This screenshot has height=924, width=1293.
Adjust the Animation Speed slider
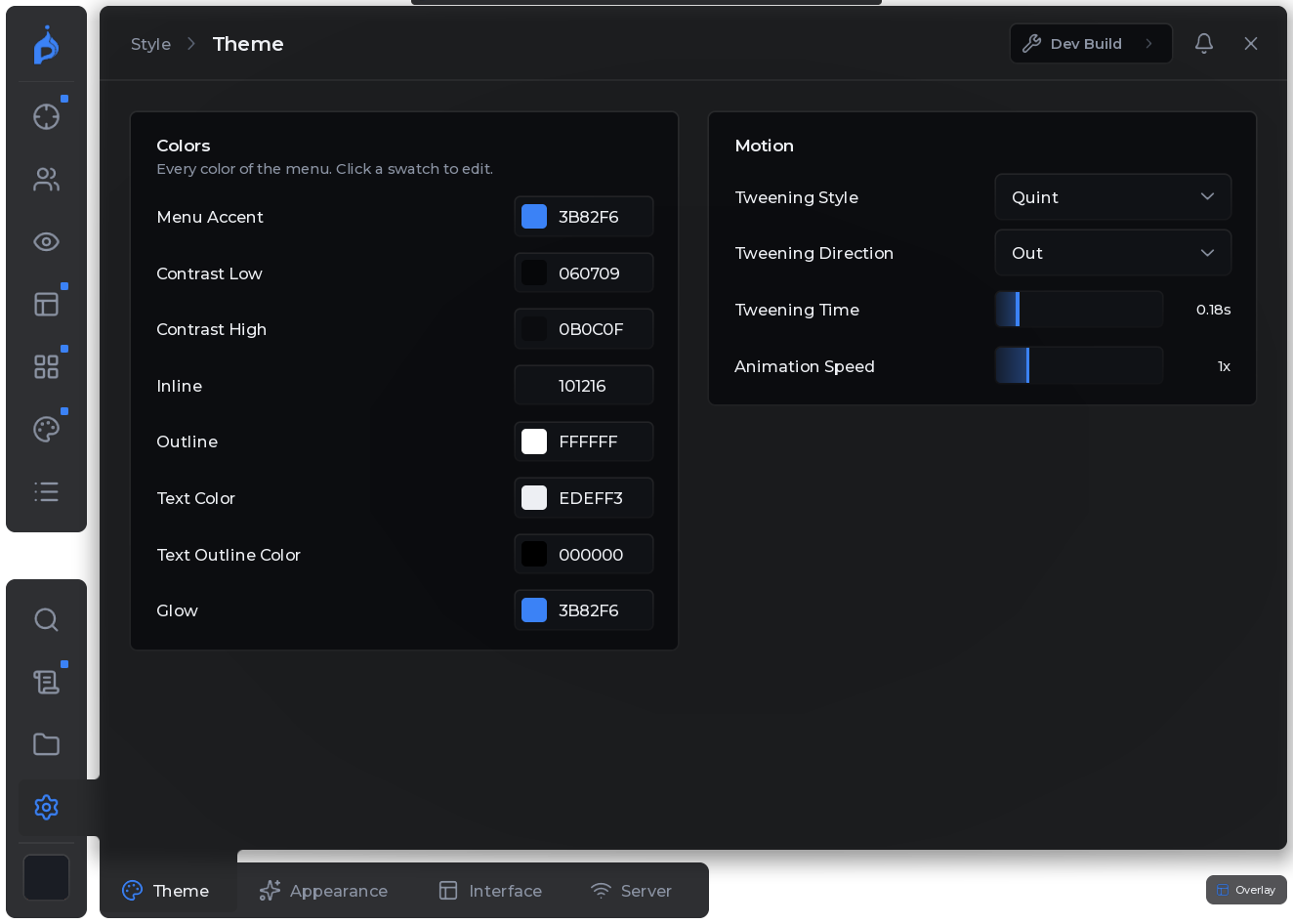(1079, 366)
